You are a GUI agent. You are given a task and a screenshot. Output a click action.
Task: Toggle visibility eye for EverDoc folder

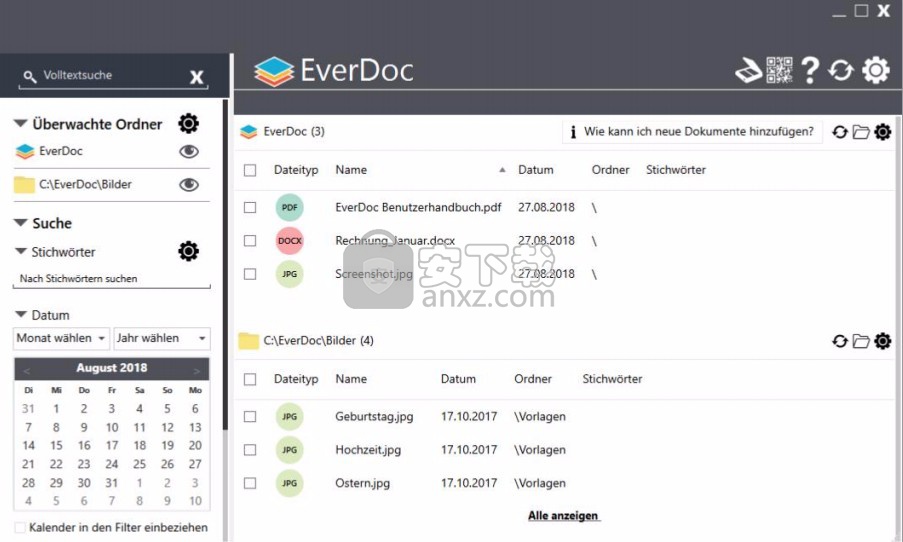coord(189,151)
